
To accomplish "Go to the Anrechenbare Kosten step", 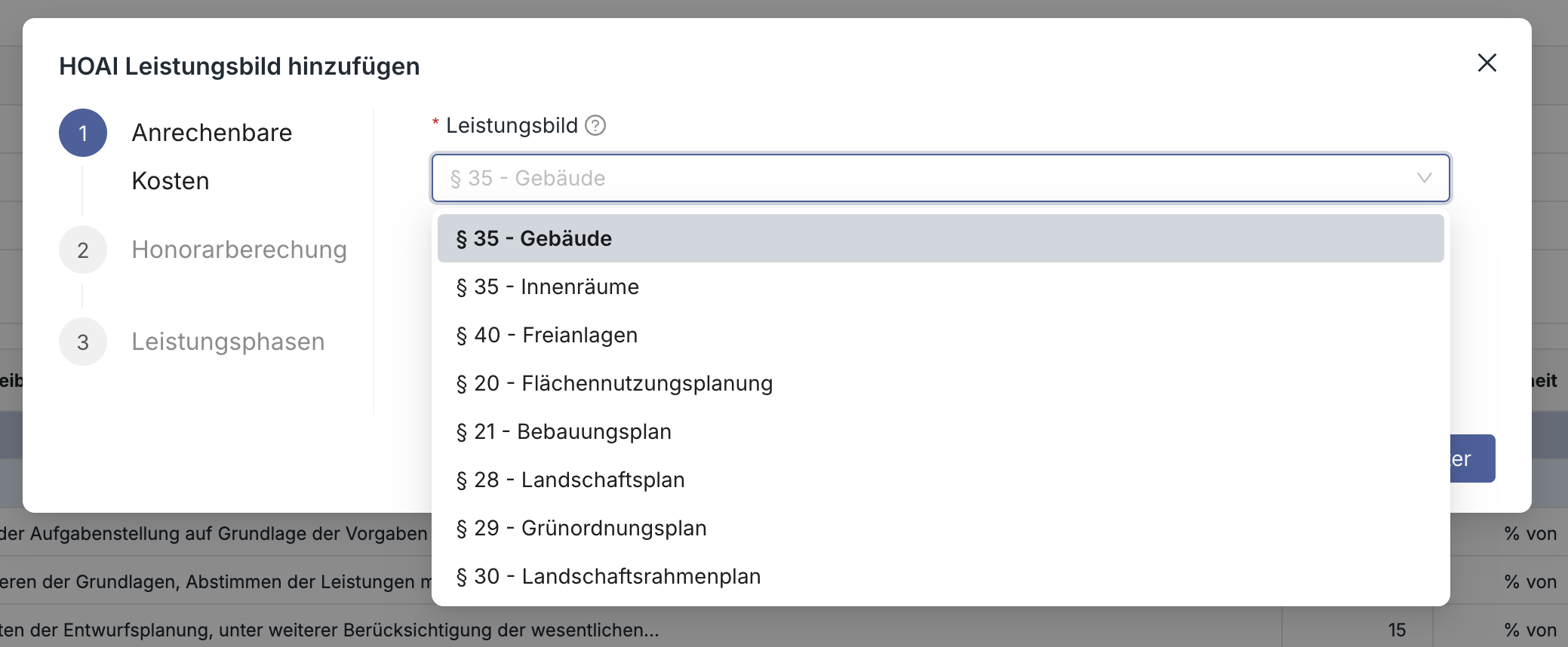I will pyautogui.click(x=211, y=156).
